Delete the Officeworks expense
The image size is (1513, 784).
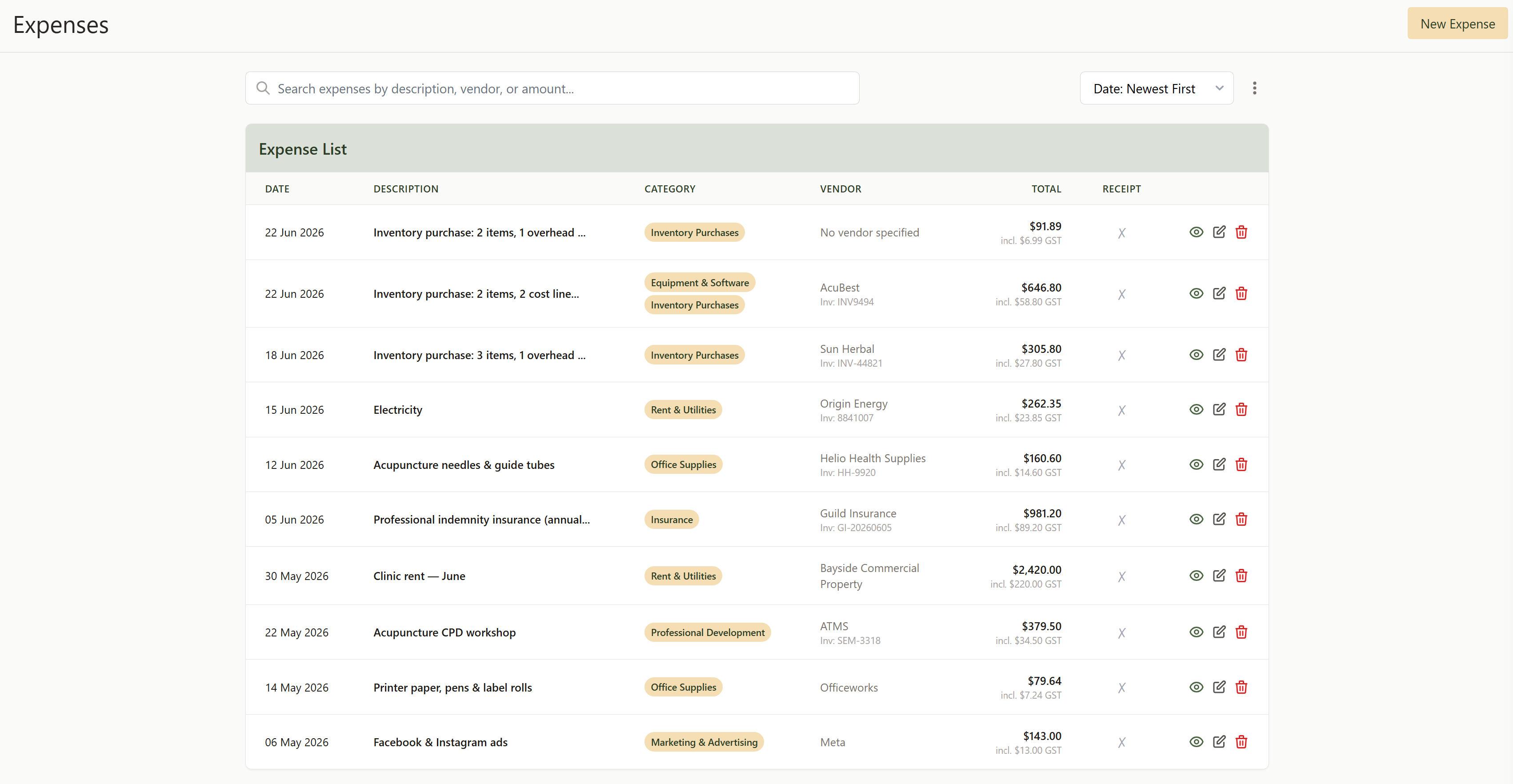tap(1241, 687)
